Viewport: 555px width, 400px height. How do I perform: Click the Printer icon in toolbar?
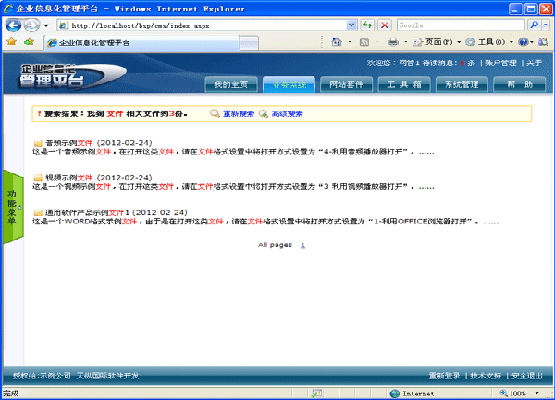393,42
